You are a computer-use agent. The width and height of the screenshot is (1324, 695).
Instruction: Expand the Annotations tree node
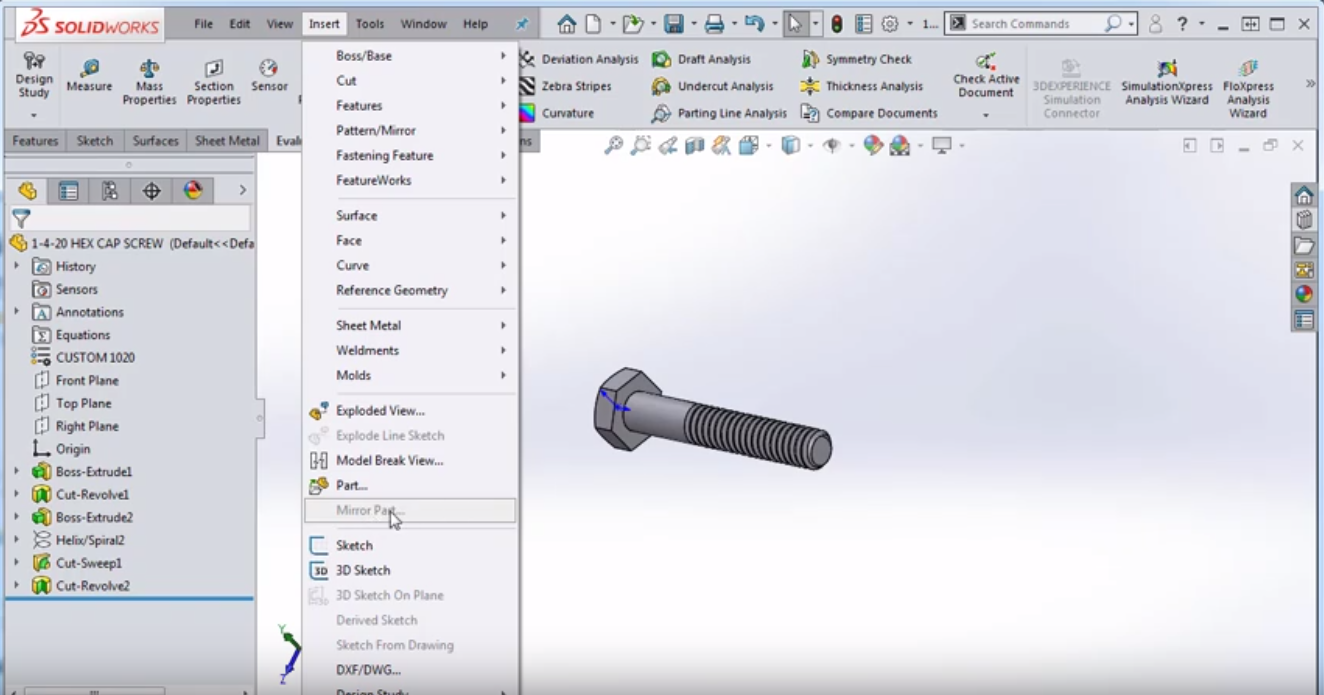click(x=16, y=312)
